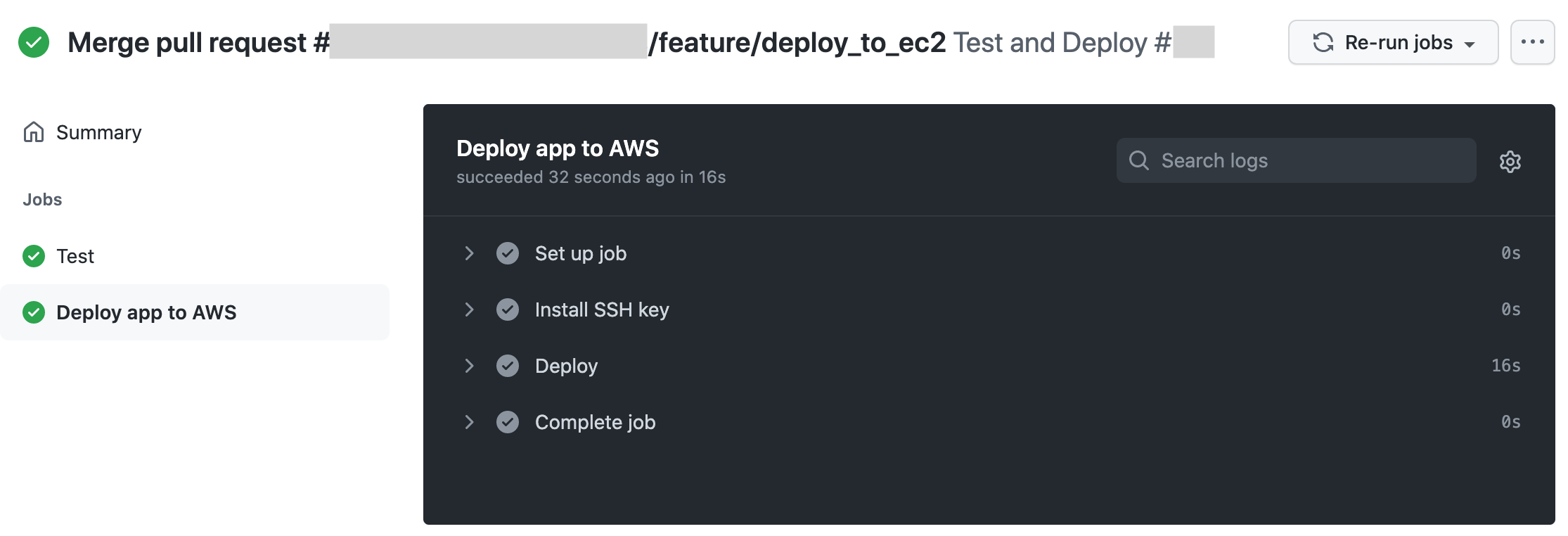Click the Complete job status checkmark
The width and height of the screenshot is (1568, 536).
[x=508, y=422]
